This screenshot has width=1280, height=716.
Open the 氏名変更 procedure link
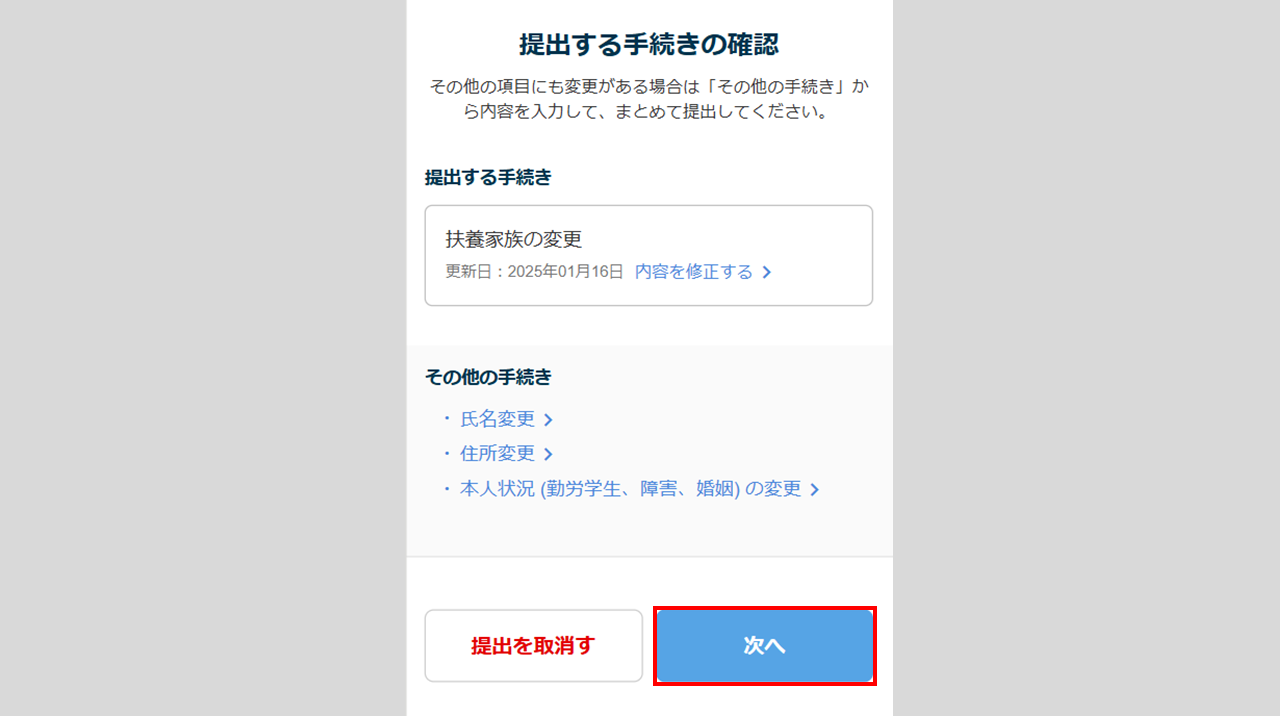(x=497, y=419)
